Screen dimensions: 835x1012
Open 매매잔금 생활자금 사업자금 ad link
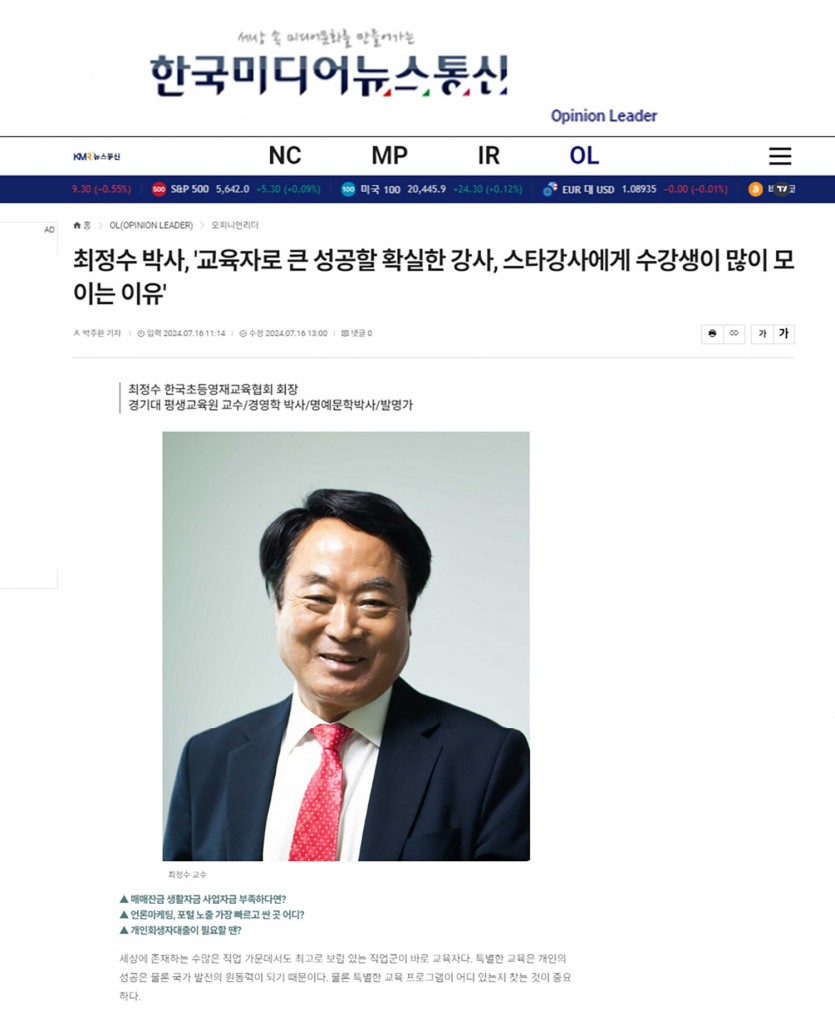click(203, 899)
